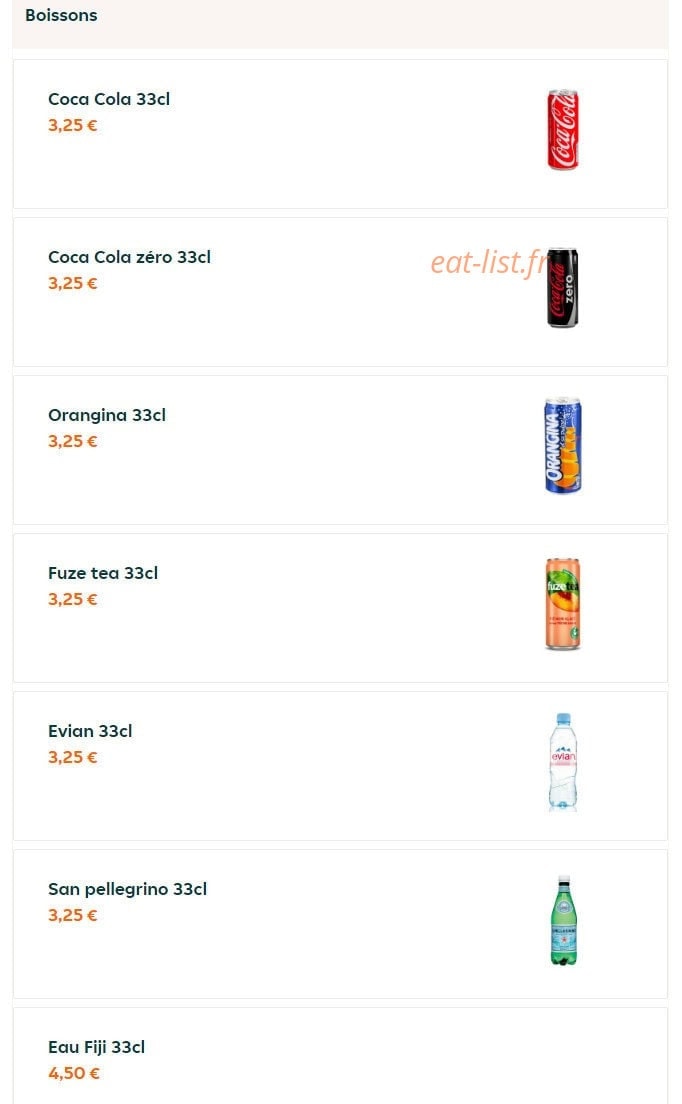Choose the San pellegrino 33cl title
Screen dimensions: 682x1104
(127, 889)
